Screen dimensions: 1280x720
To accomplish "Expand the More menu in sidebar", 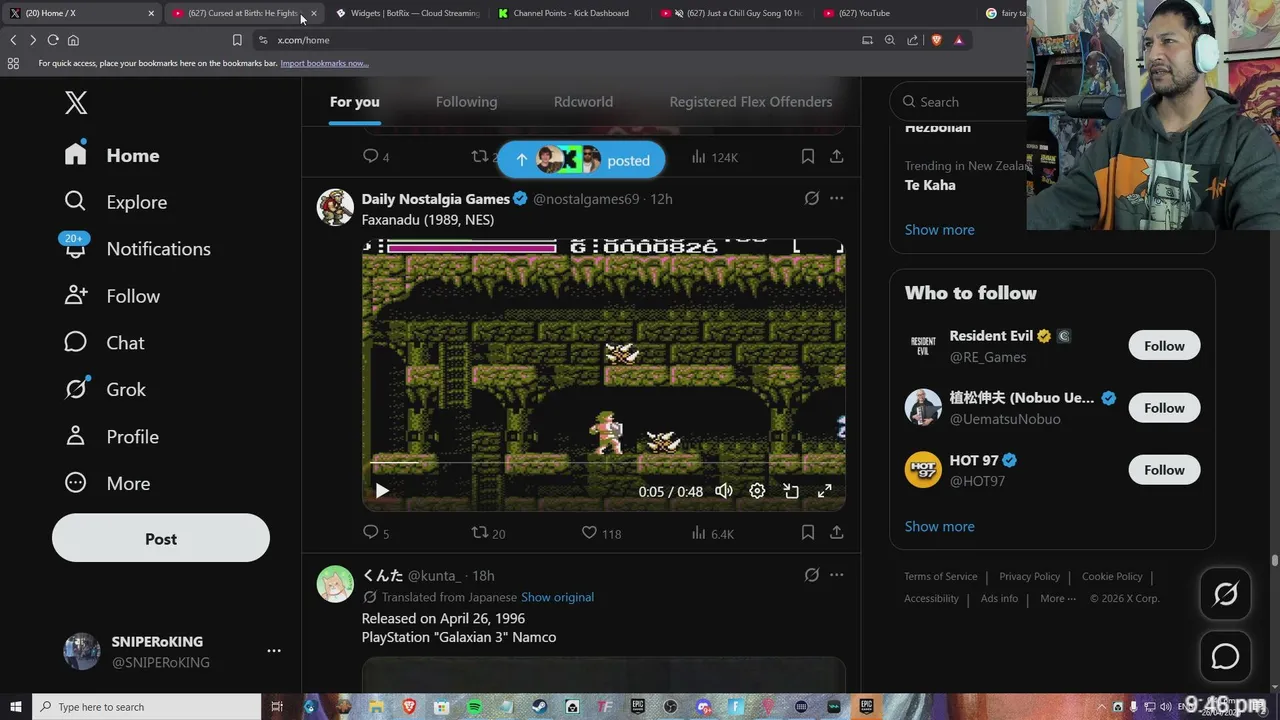I will pos(107,483).
